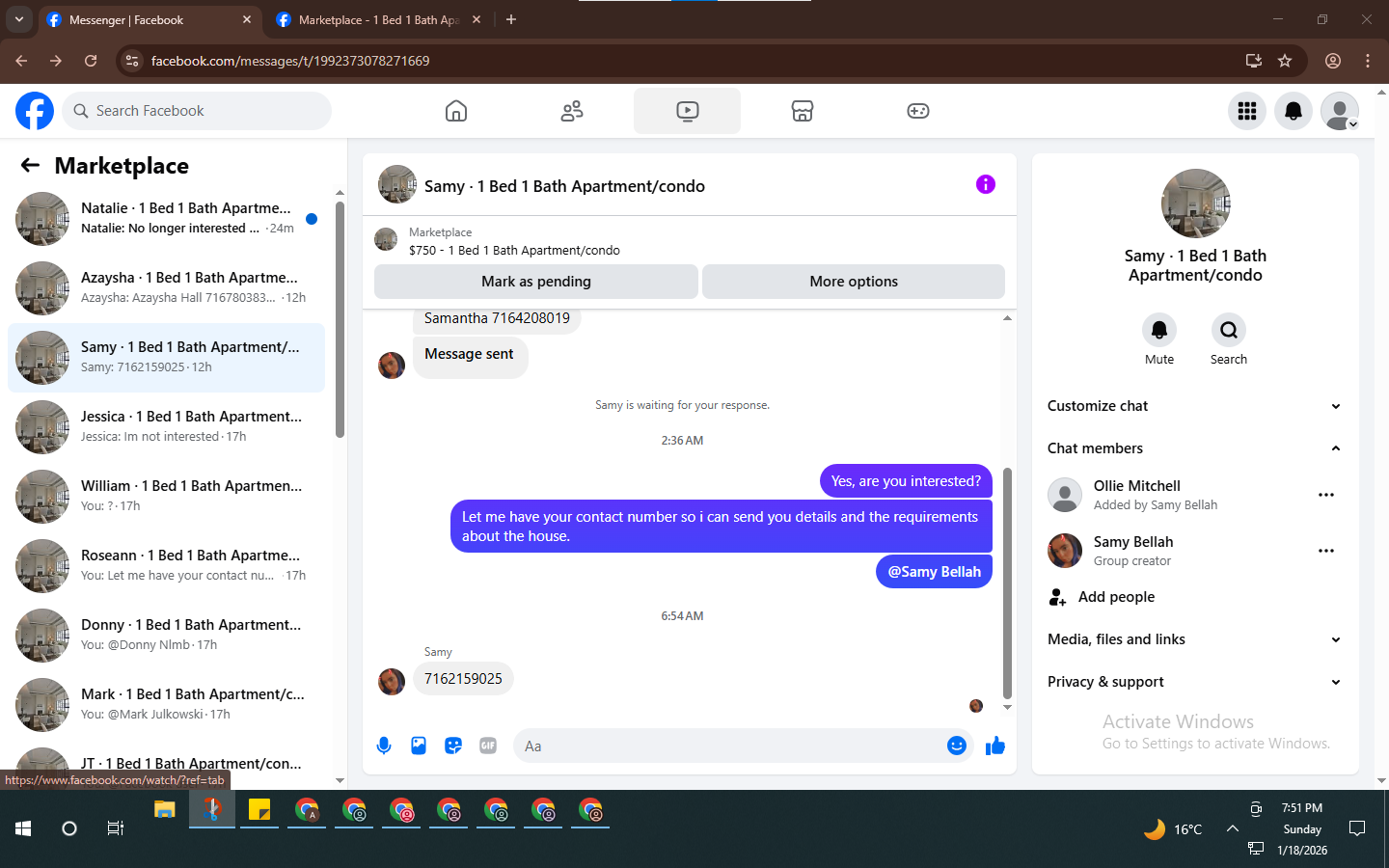The height and width of the screenshot is (868, 1389).
Task: Click the Mark as pending button
Action: [536, 282]
